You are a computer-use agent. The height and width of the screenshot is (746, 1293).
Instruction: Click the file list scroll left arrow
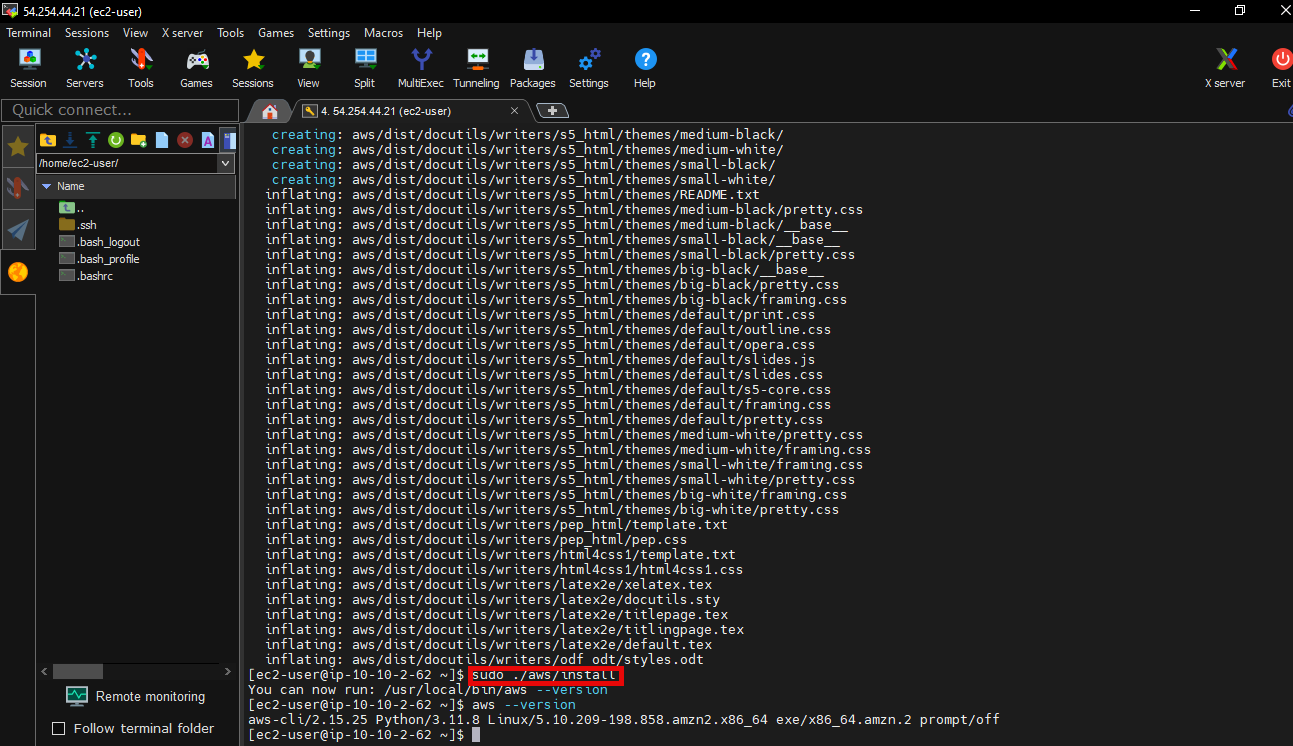point(44,672)
